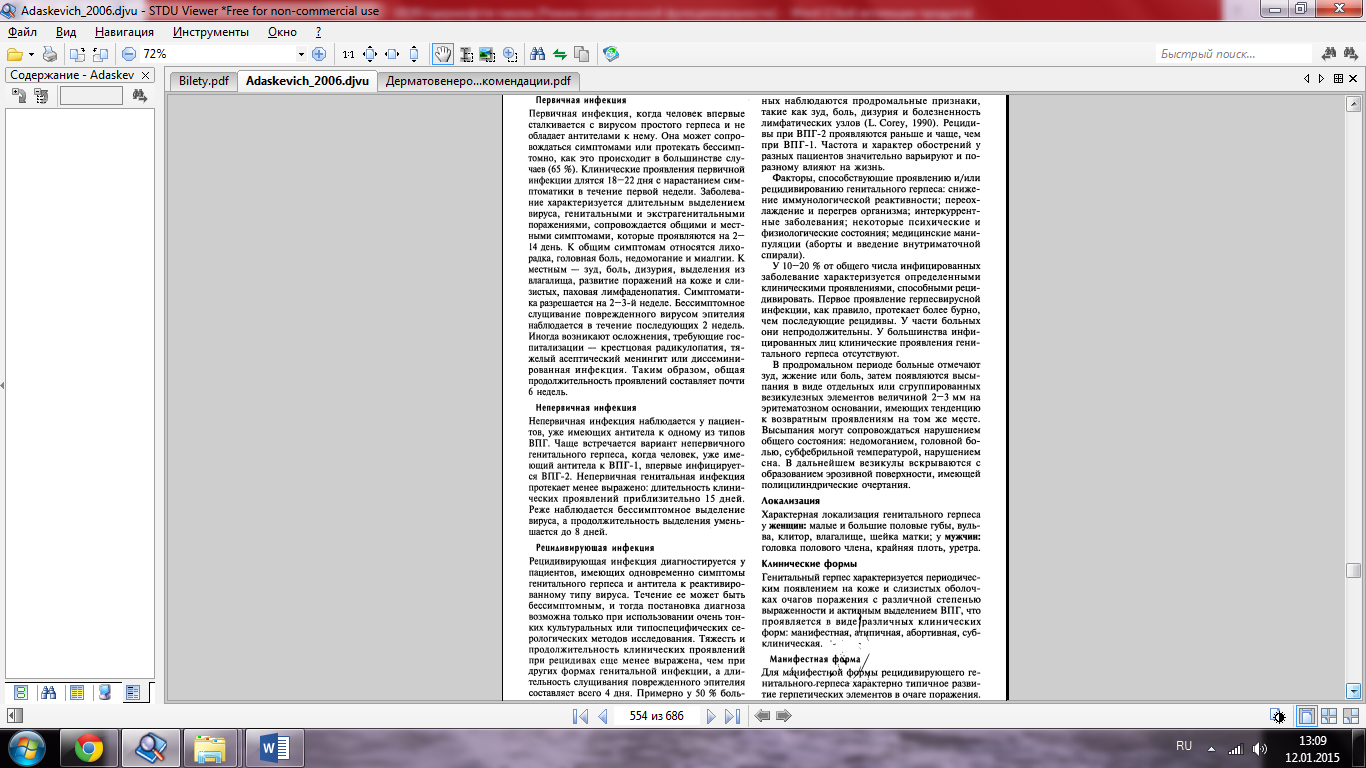Click the Quick search field
The width and height of the screenshot is (1366, 768).
pos(1234,54)
